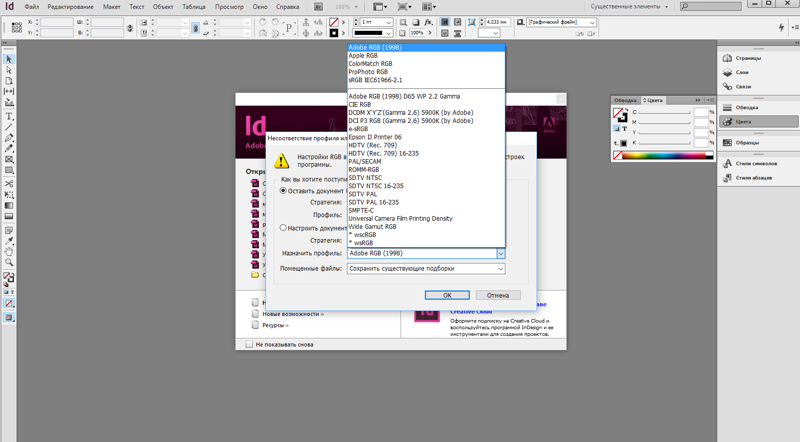Select the Eyedropper tool

[x=9, y=241]
